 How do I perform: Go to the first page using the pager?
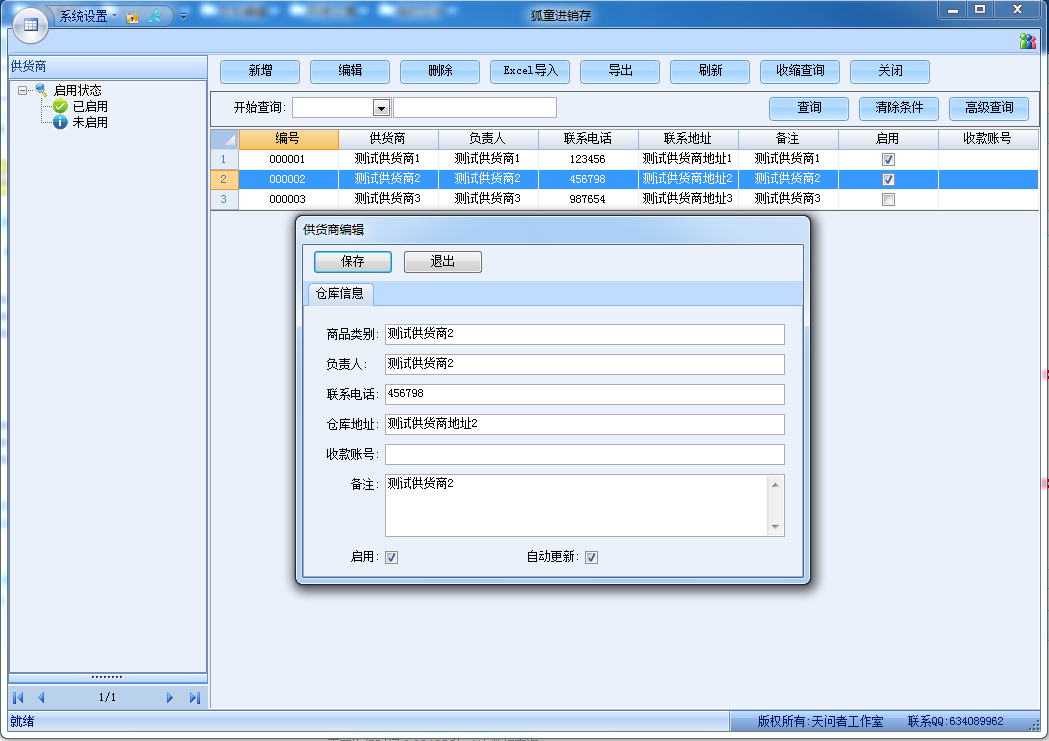[18, 698]
